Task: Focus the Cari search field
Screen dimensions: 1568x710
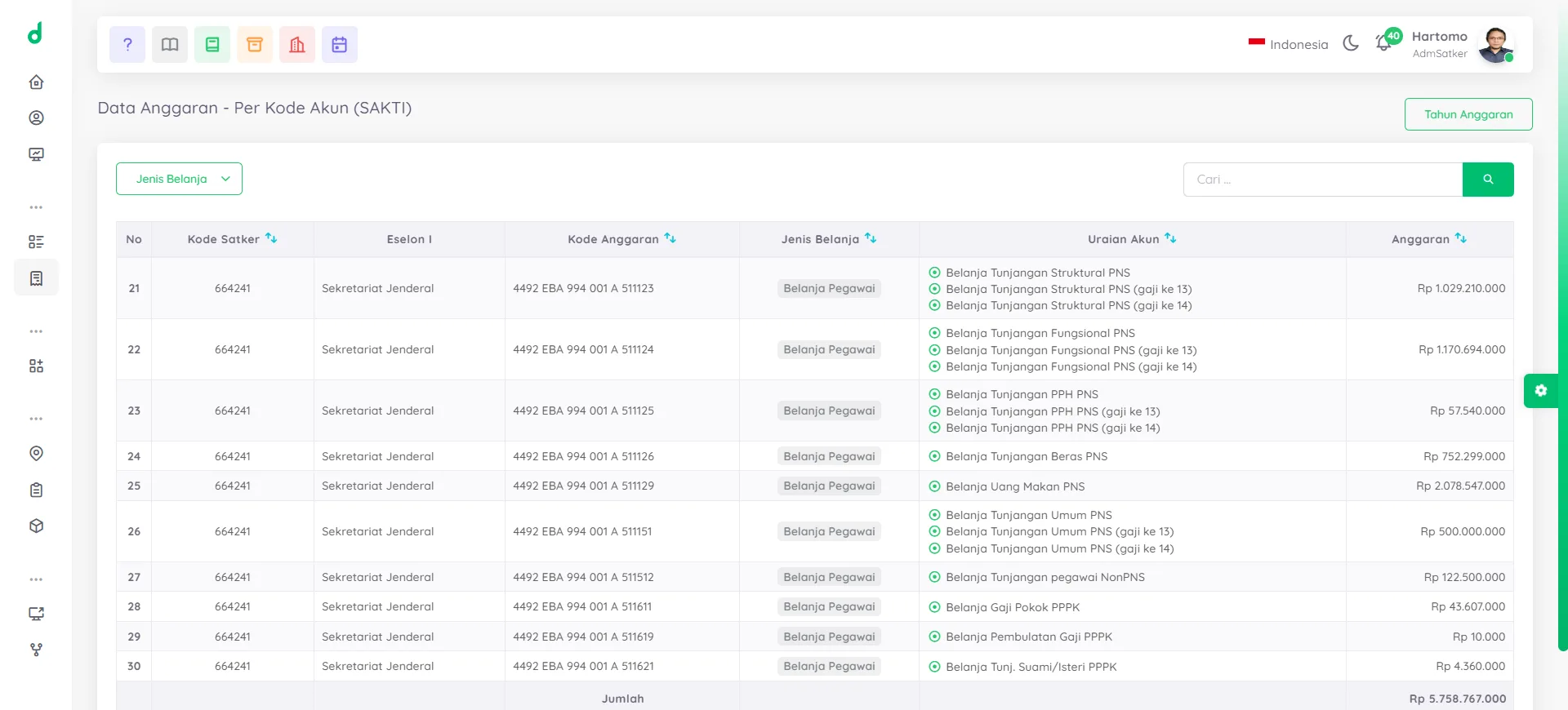Action: pos(1323,180)
